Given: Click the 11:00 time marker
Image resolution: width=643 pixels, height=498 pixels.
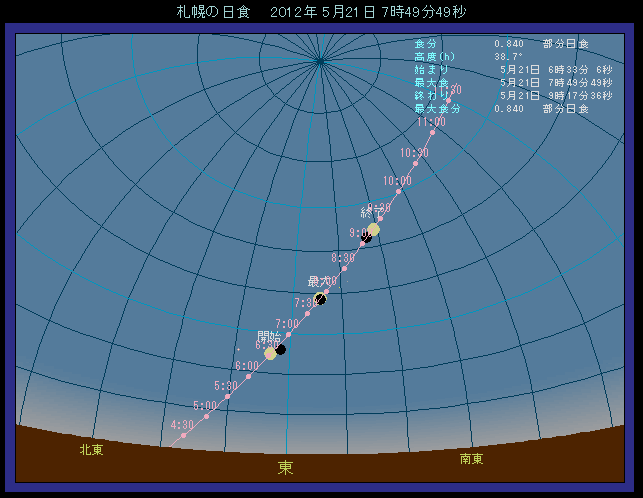Looking at the screenshot, I should [x=432, y=132].
